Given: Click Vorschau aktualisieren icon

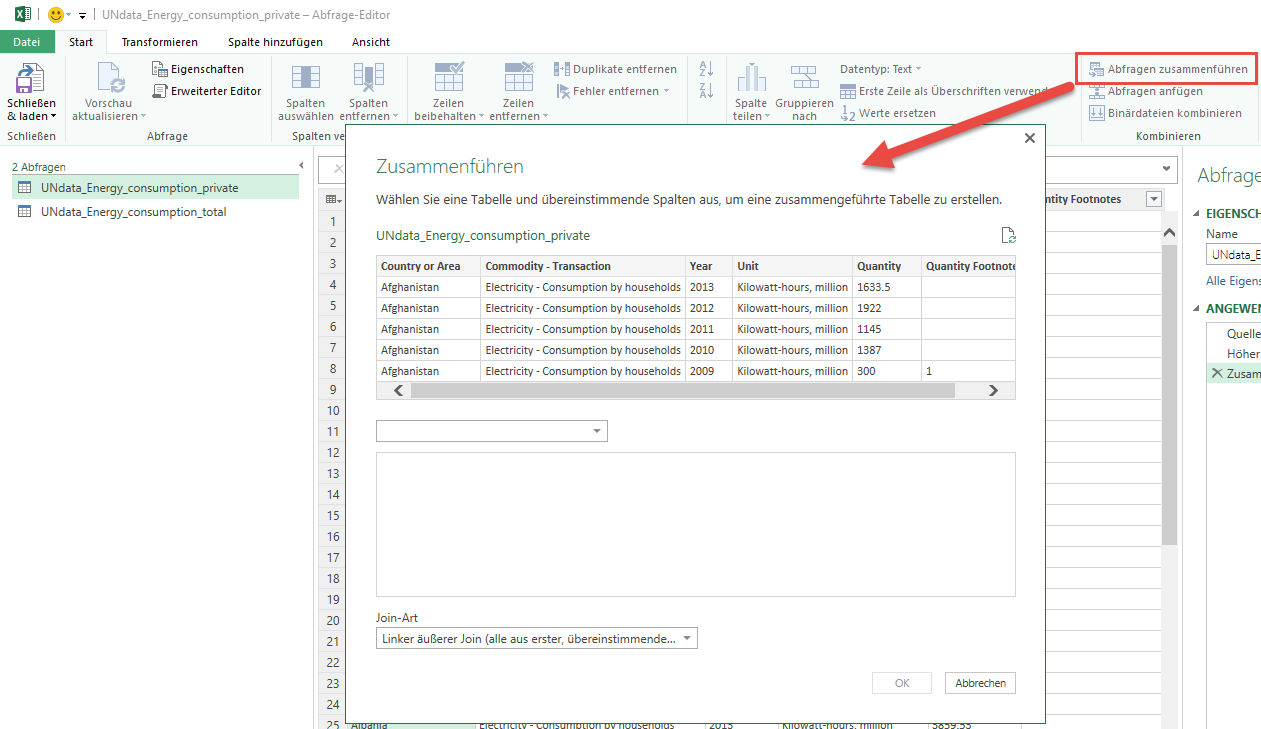Looking at the screenshot, I should [108, 78].
